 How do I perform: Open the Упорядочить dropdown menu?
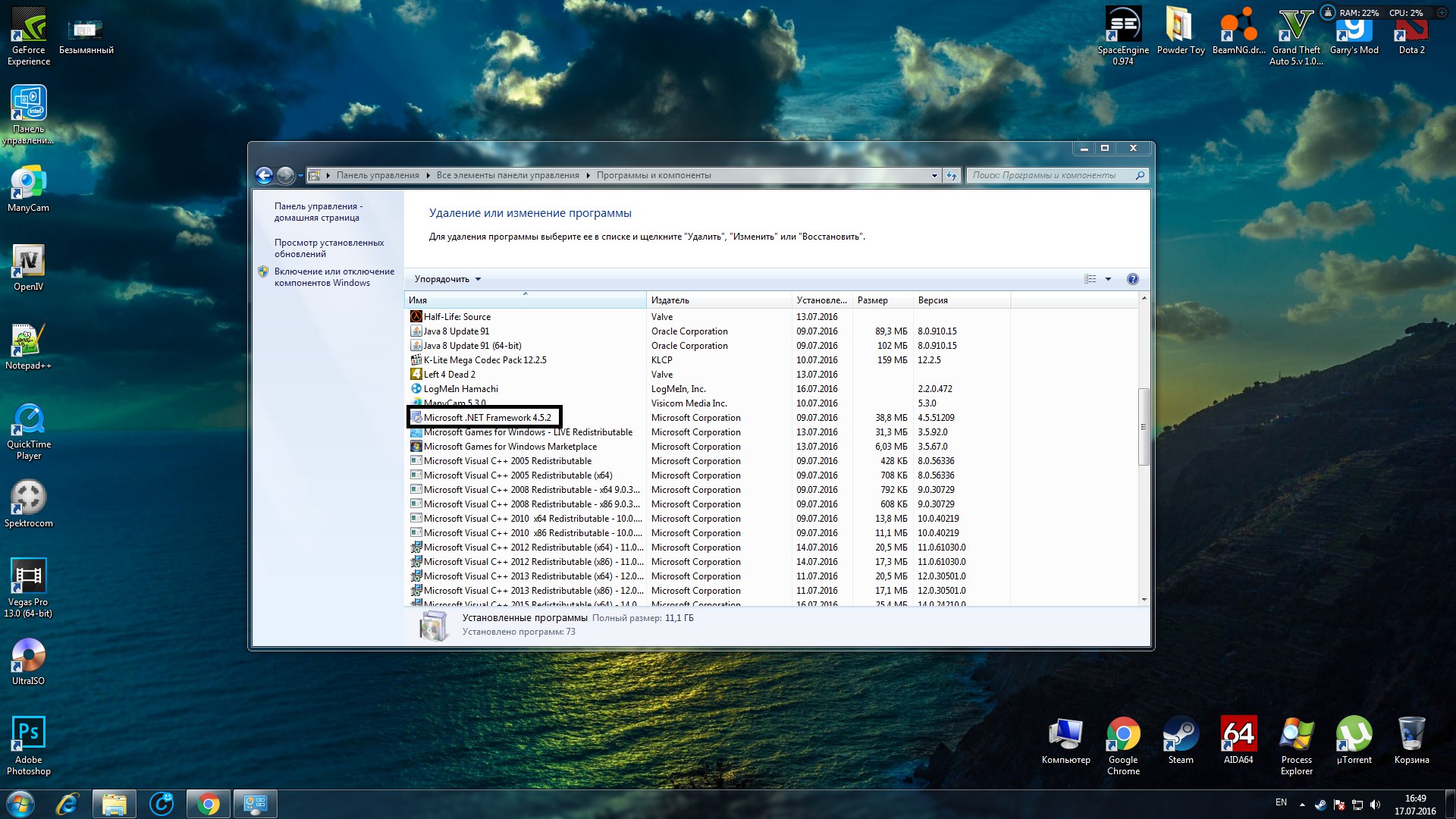tap(447, 279)
